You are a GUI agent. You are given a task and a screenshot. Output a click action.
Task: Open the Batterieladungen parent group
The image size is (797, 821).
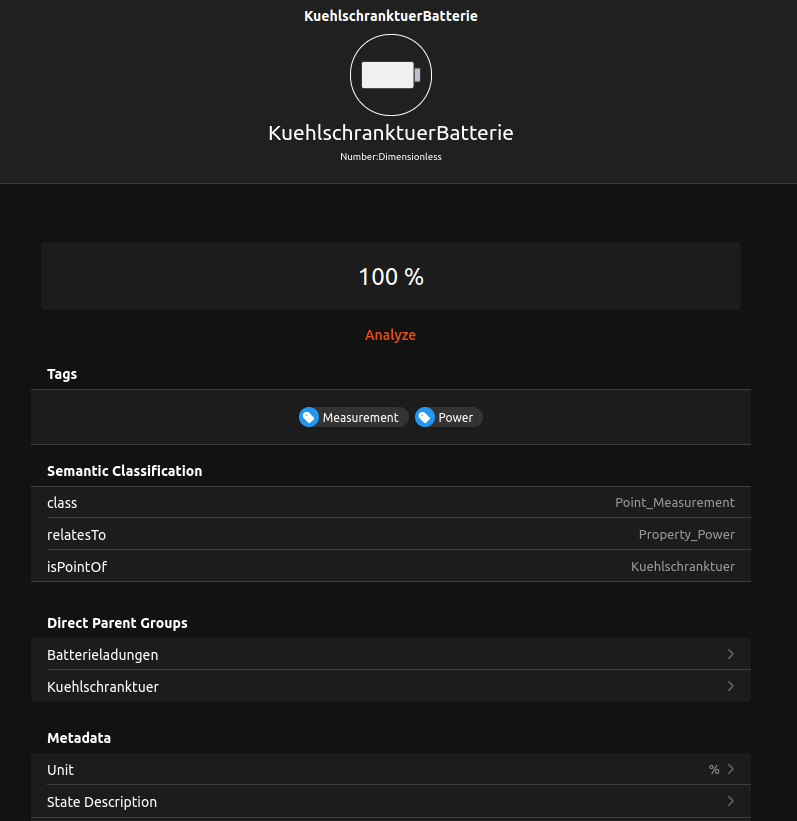pyautogui.click(x=103, y=655)
